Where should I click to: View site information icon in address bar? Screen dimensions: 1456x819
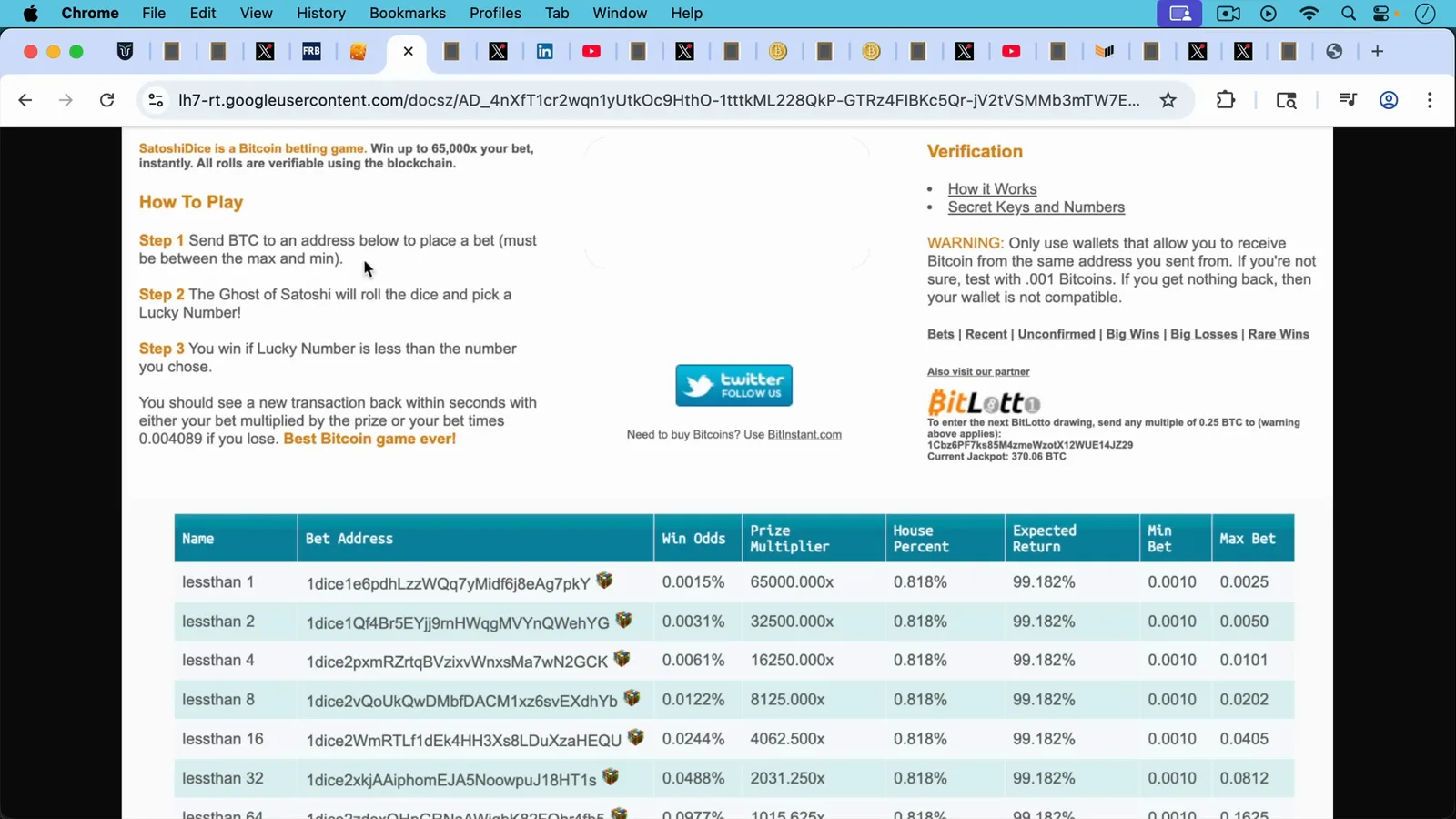pyautogui.click(x=156, y=100)
